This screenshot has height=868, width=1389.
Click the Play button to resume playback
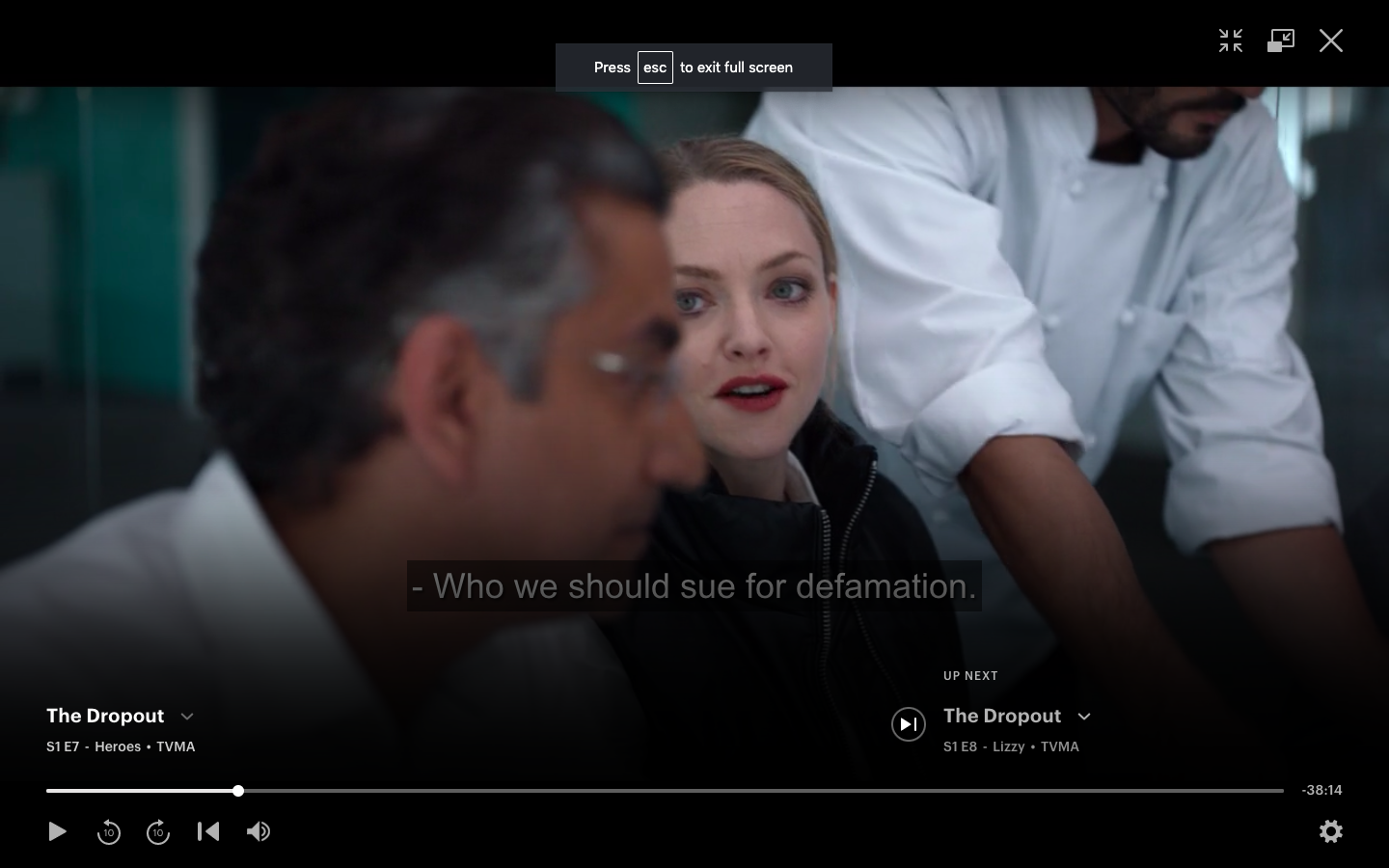coord(57,831)
